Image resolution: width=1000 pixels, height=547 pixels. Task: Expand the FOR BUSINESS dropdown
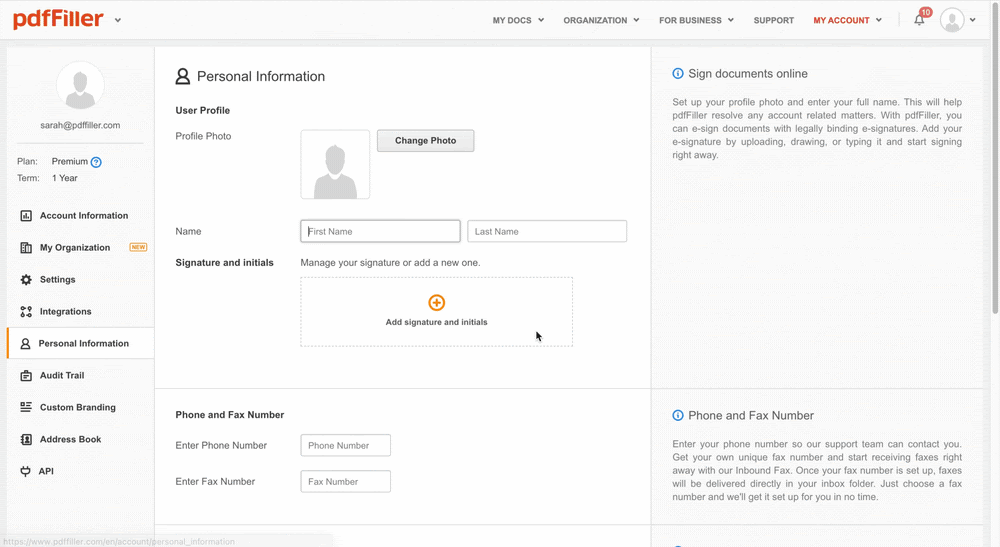(696, 20)
